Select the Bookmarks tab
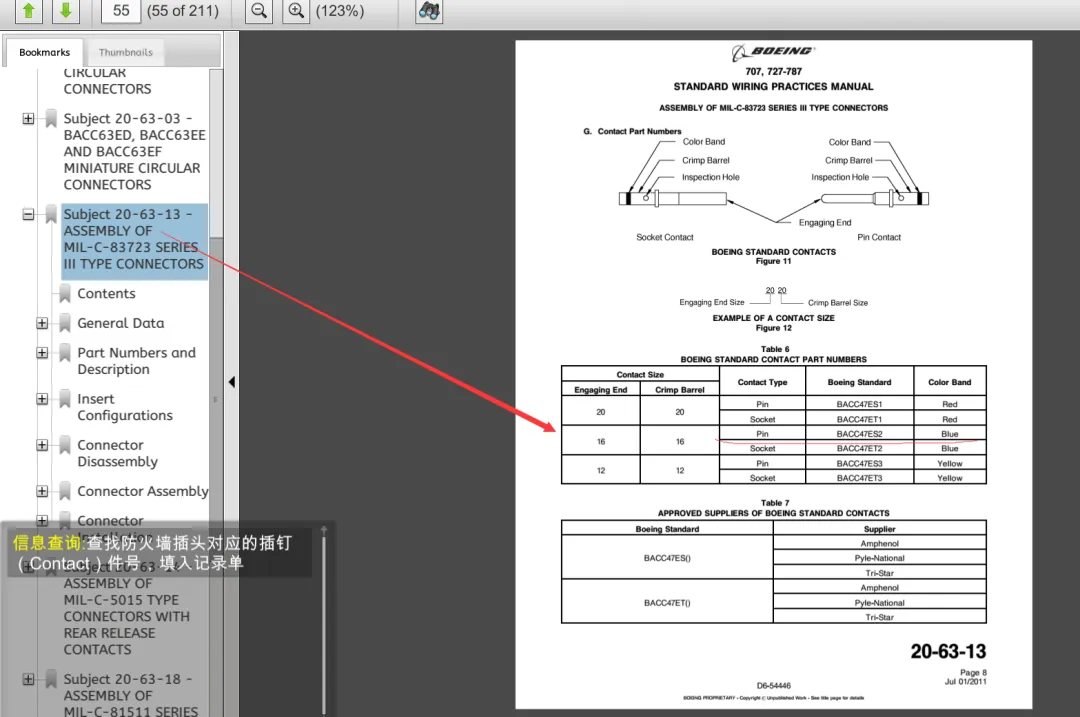 pos(45,52)
